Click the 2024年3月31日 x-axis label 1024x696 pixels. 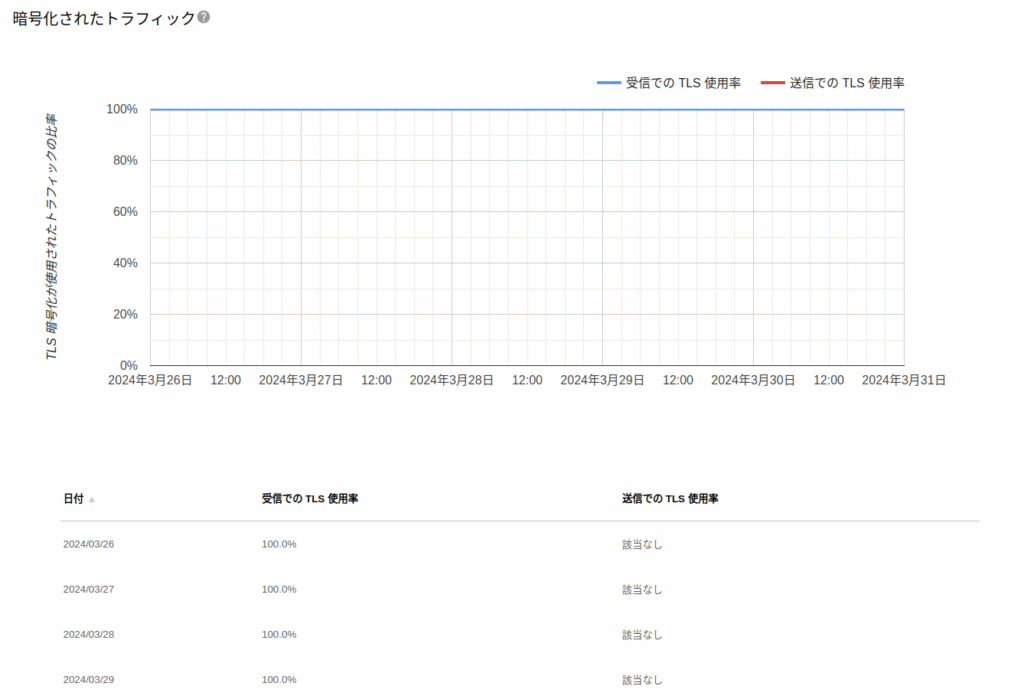(x=903, y=380)
